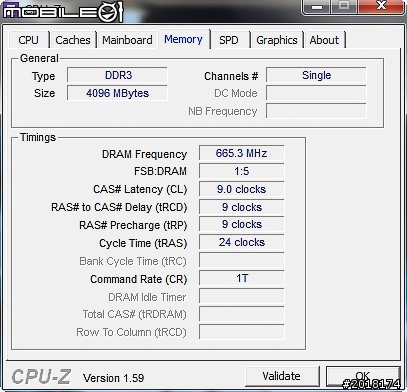Click the empty Row To Column field
Screen dimensions: 407x392
[x=242, y=332]
